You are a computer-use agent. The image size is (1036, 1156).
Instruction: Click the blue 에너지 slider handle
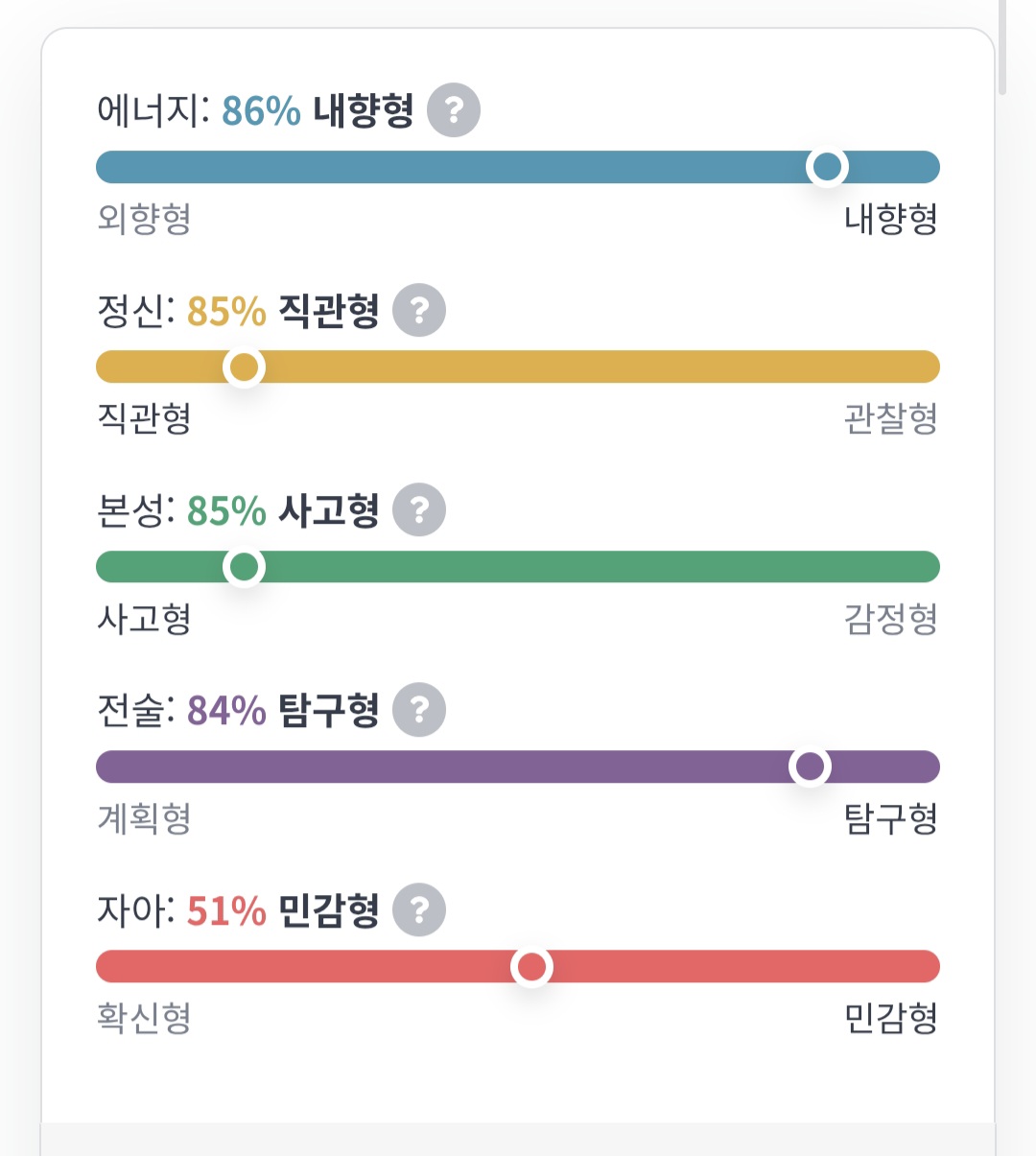click(x=827, y=167)
